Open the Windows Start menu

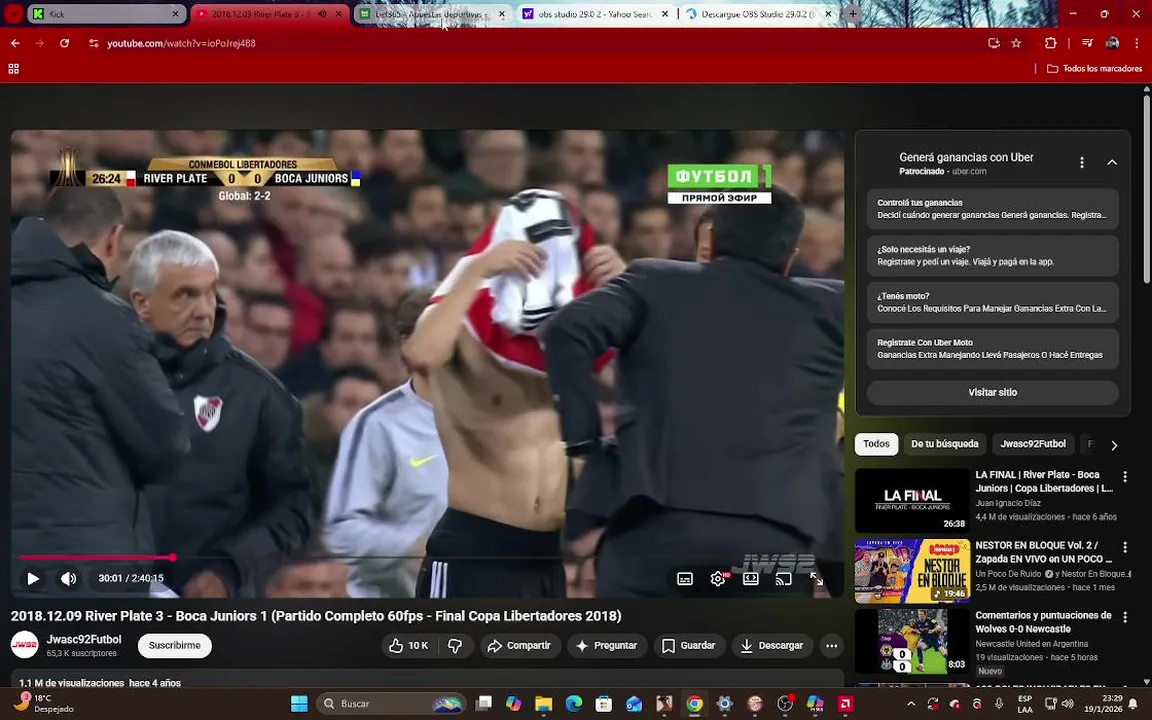pyautogui.click(x=299, y=704)
